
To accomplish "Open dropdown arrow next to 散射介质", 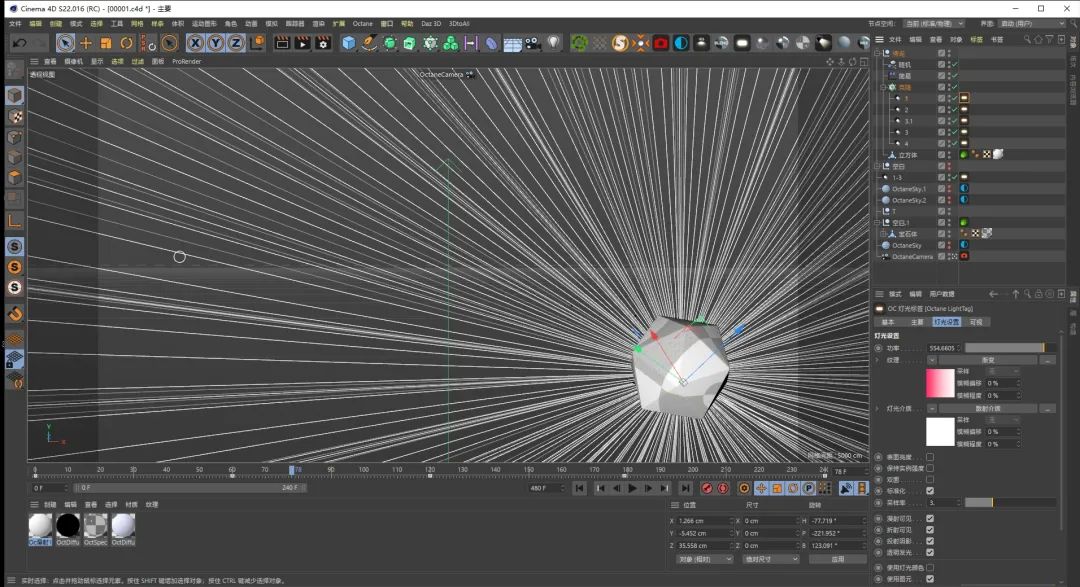I will coord(932,409).
